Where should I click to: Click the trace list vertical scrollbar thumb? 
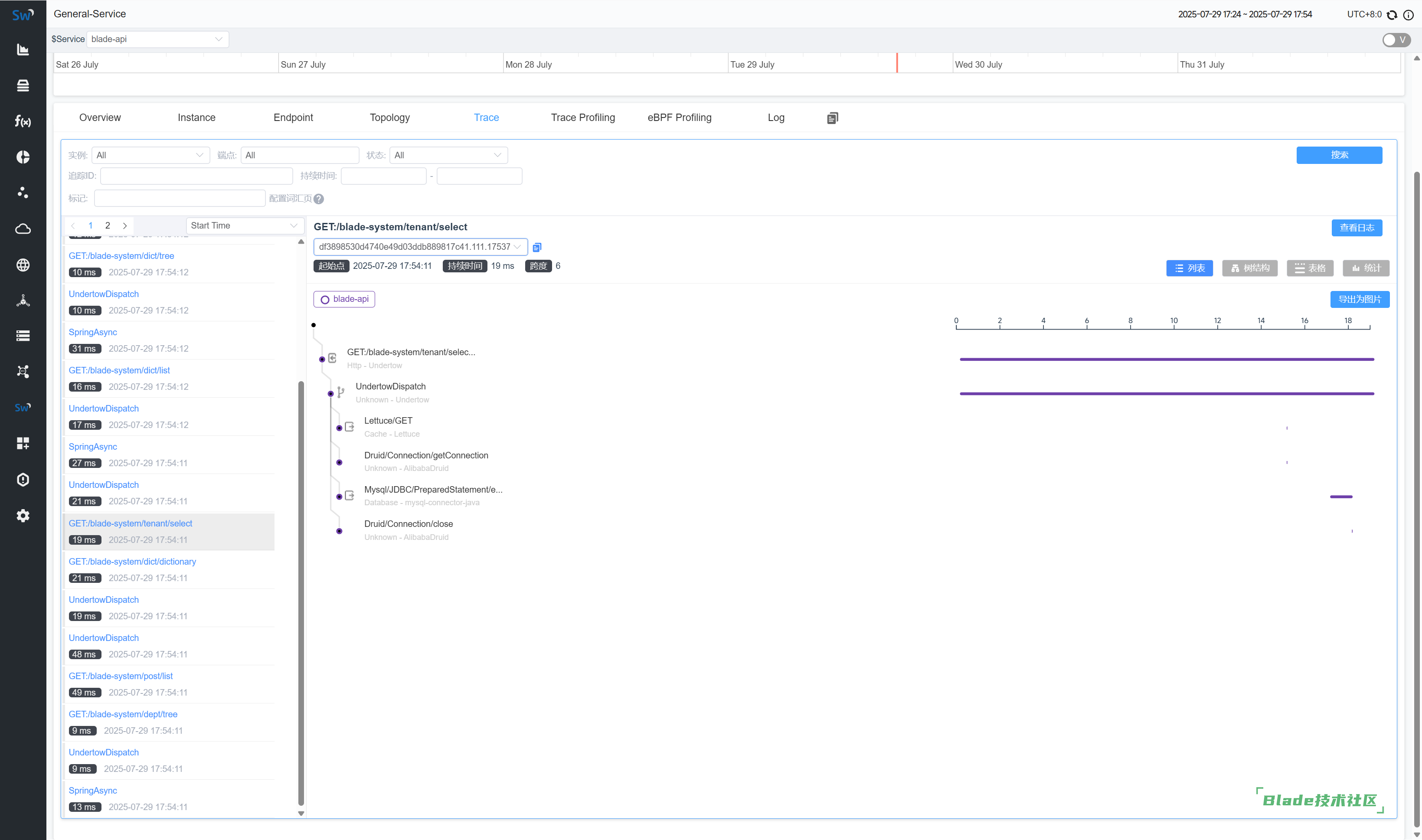pos(301,593)
